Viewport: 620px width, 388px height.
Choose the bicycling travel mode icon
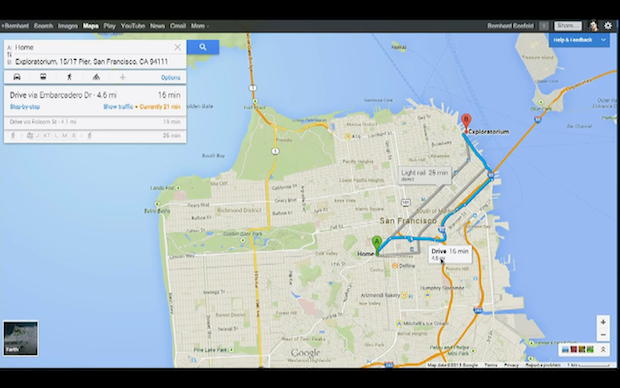pos(96,77)
